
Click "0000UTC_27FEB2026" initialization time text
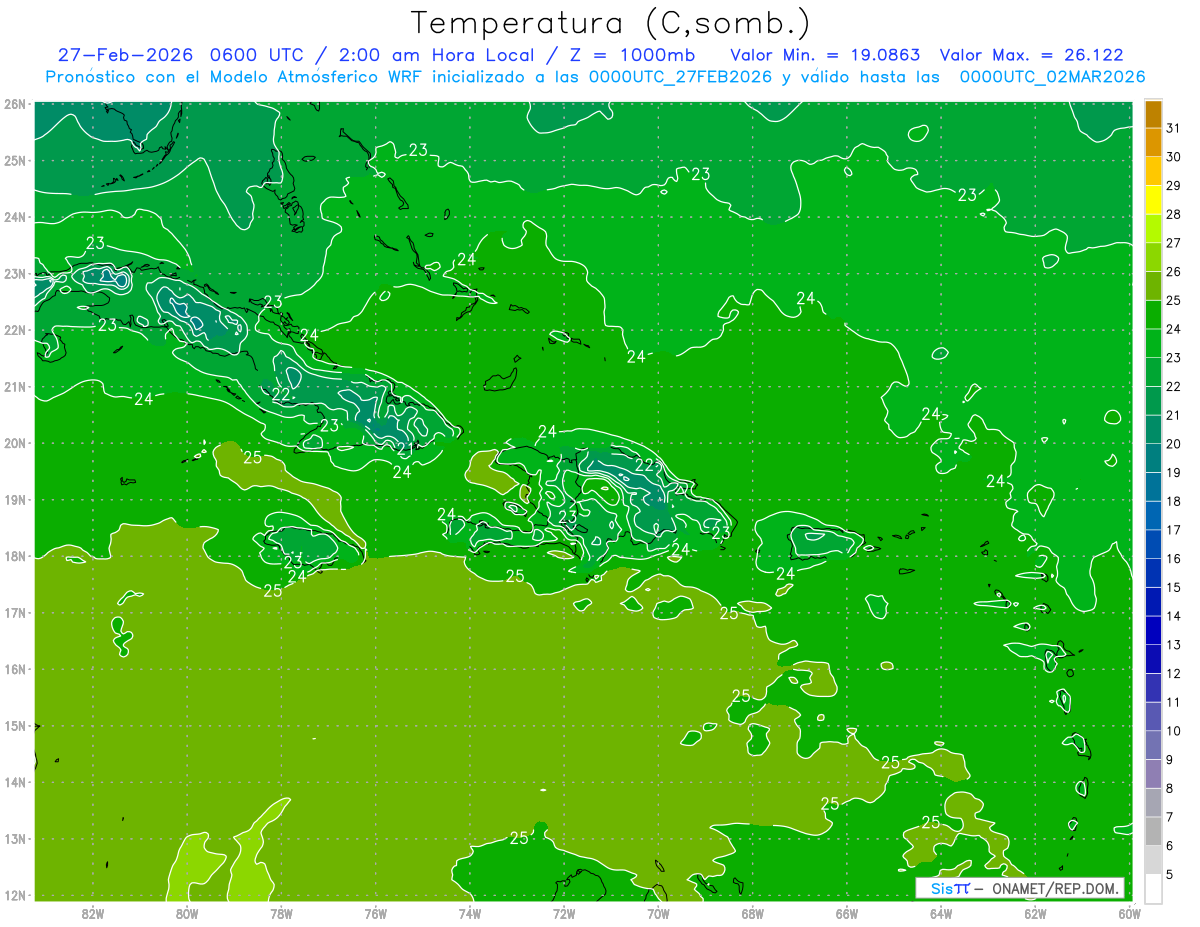[680, 76]
